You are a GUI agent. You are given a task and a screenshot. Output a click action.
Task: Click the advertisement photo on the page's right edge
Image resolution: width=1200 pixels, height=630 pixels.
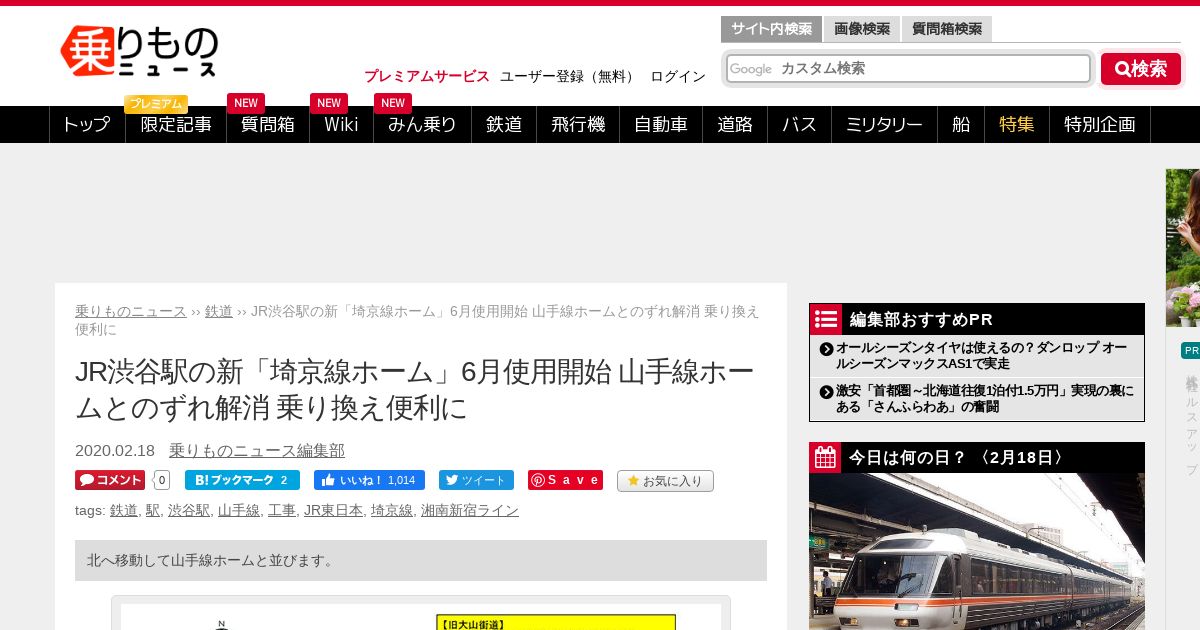(1183, 248)
